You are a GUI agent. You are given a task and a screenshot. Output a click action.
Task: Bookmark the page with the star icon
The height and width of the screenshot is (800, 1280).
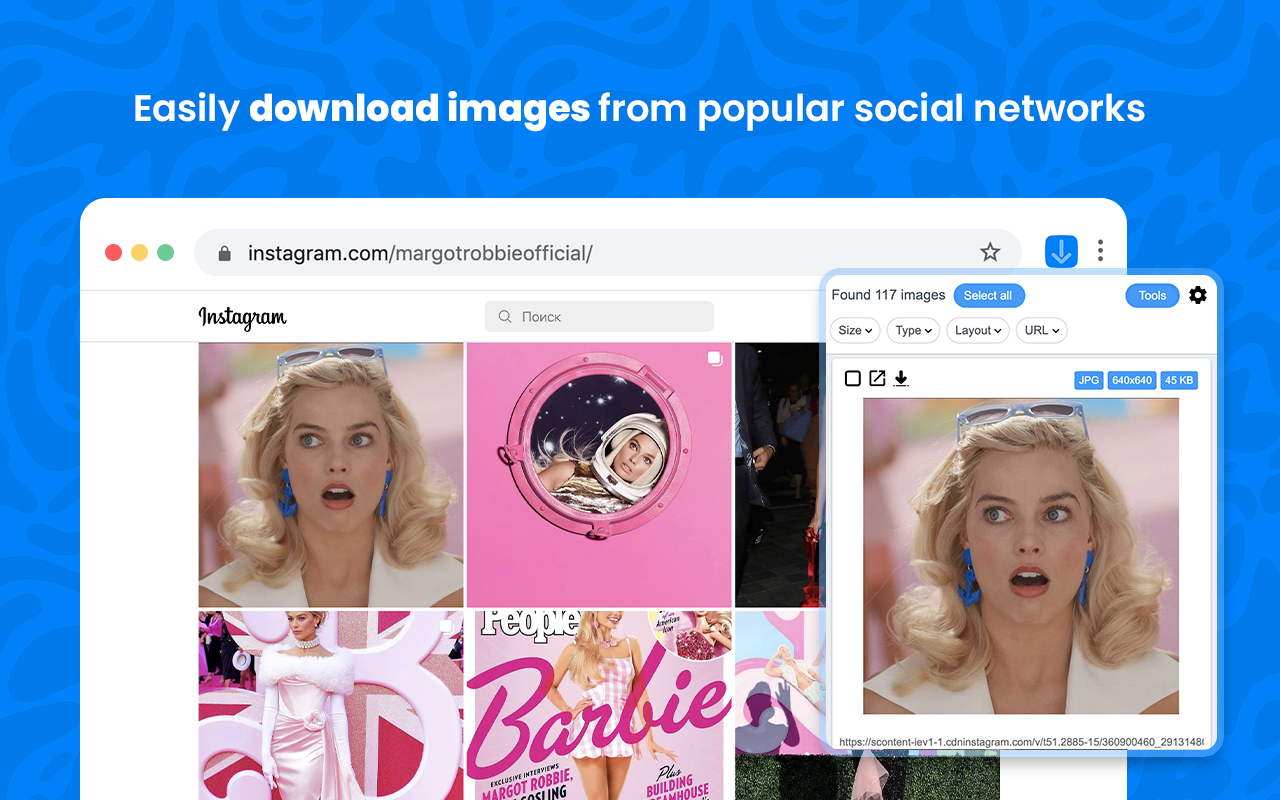point(990,252)
